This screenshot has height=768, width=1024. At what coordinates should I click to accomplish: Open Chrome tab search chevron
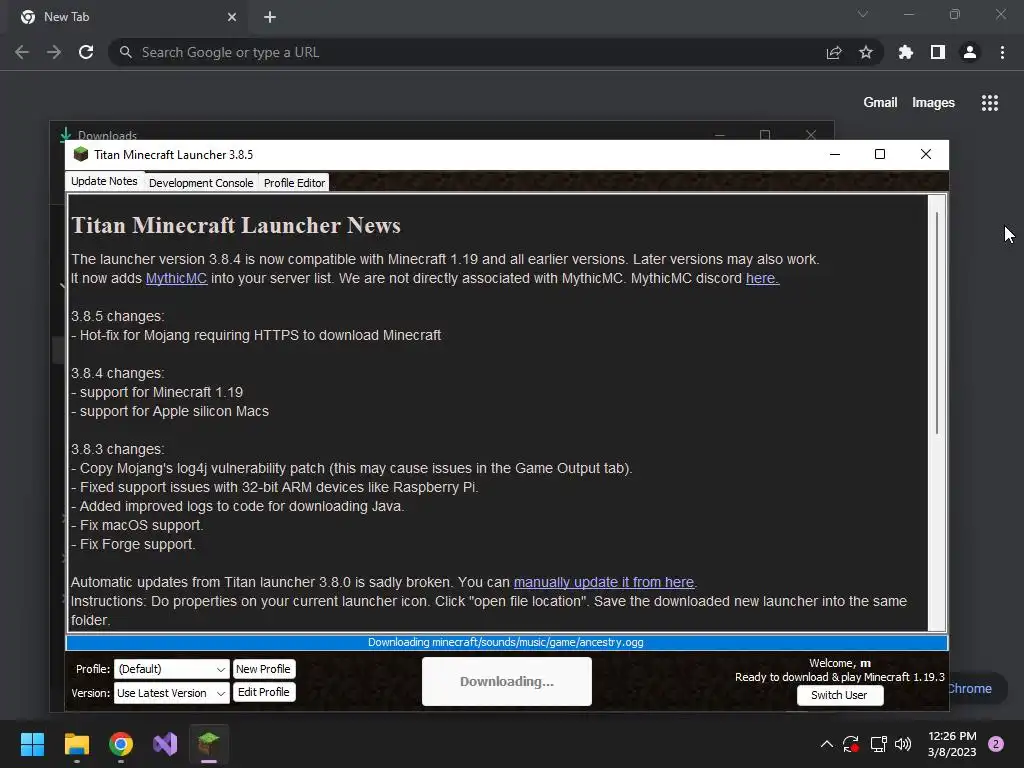tap(863, 14)
